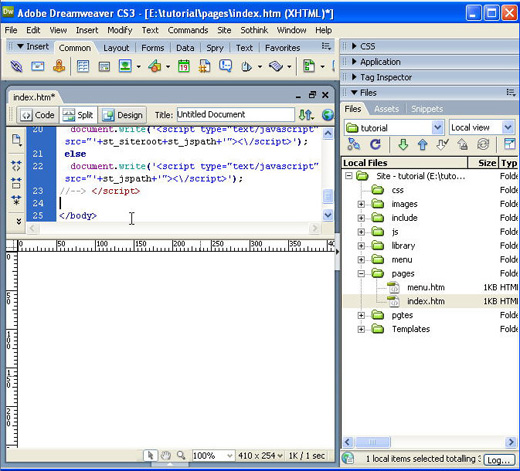
Task: Click the Templates insert icon
Action: coord(309,66)
